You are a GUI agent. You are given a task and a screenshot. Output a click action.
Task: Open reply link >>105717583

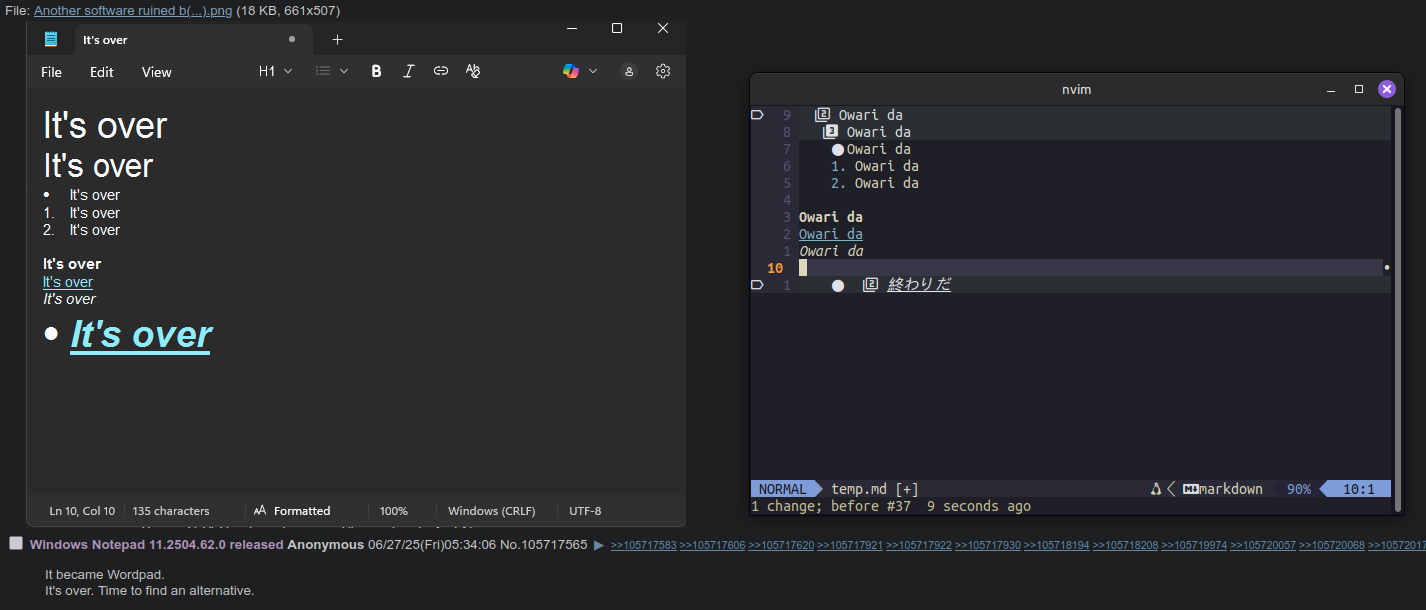(643, 545)
